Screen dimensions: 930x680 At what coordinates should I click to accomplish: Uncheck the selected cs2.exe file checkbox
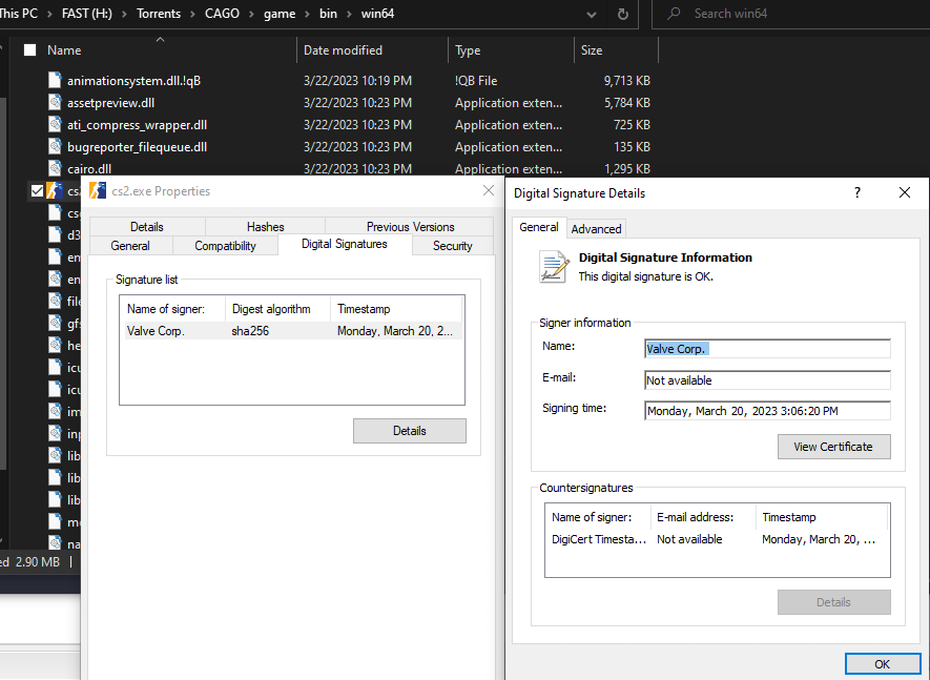37,191
